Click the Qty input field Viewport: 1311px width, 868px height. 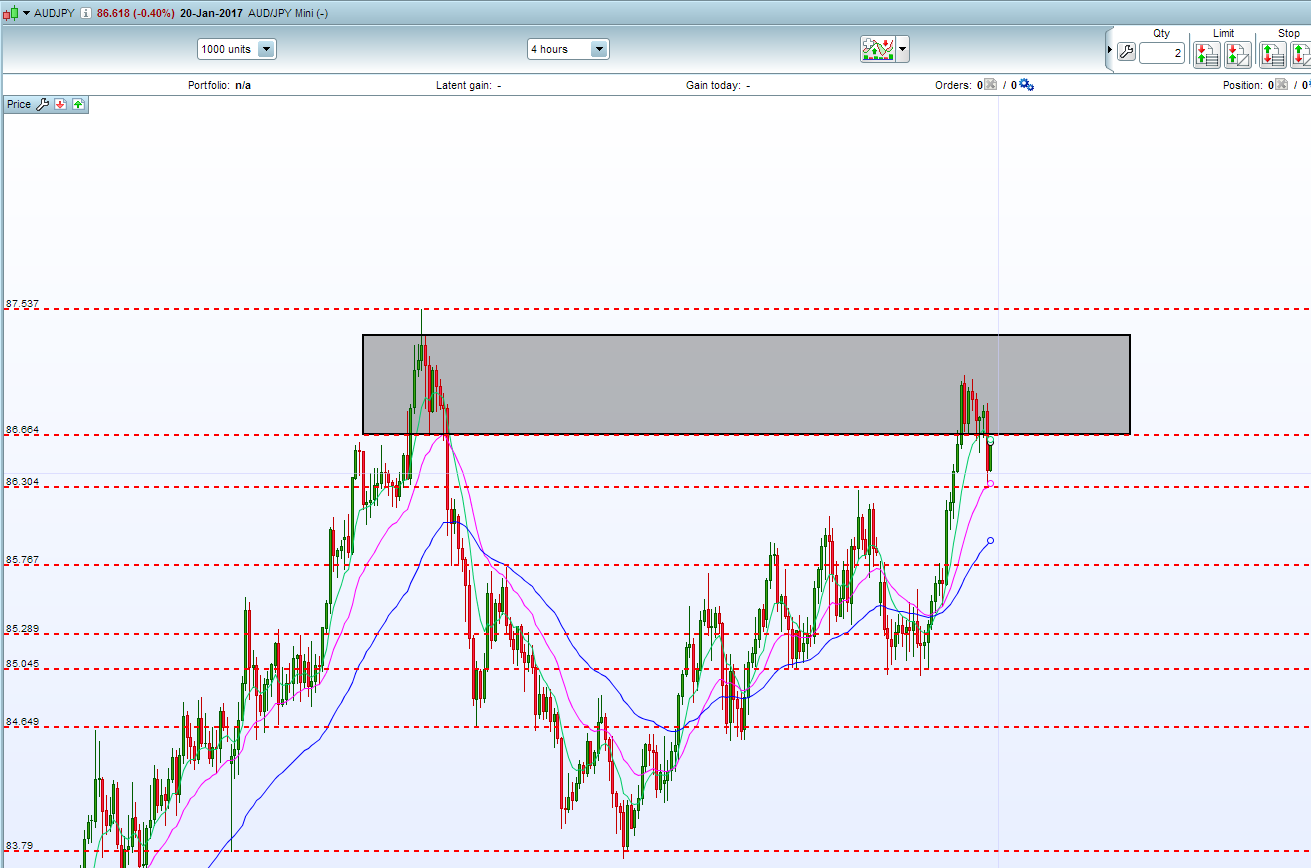pyautogui.click(x=1161, y=53)
